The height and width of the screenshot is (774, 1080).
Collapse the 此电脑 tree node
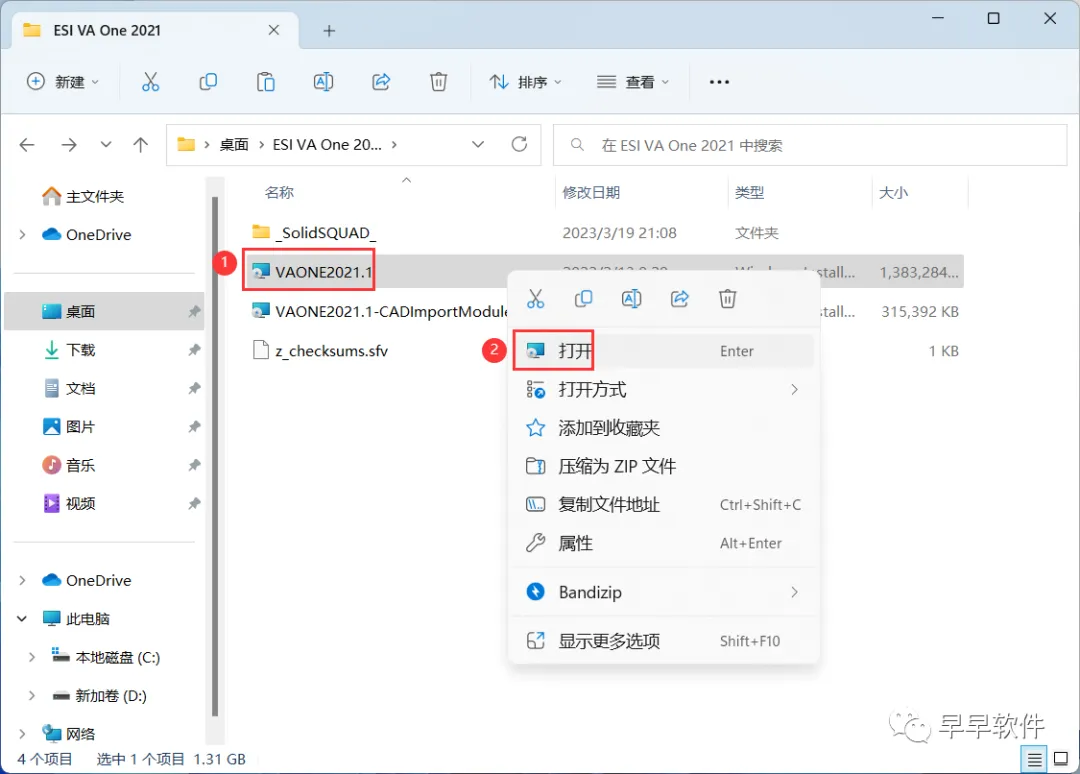pyautogui.click(x=23, y=619)
